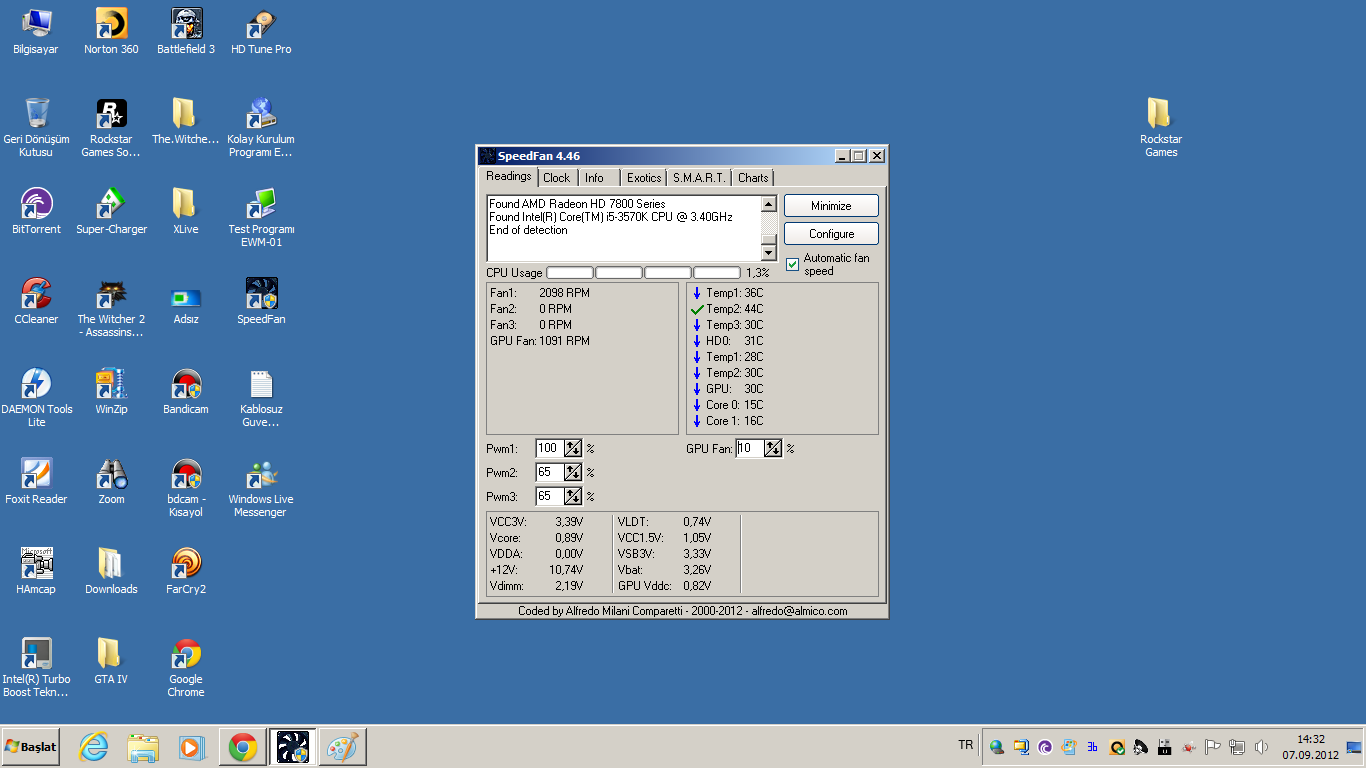Click the Safely Remove USB tray icon
The height and width of the screenshot is (768, 1366).
click(1165, 747)
